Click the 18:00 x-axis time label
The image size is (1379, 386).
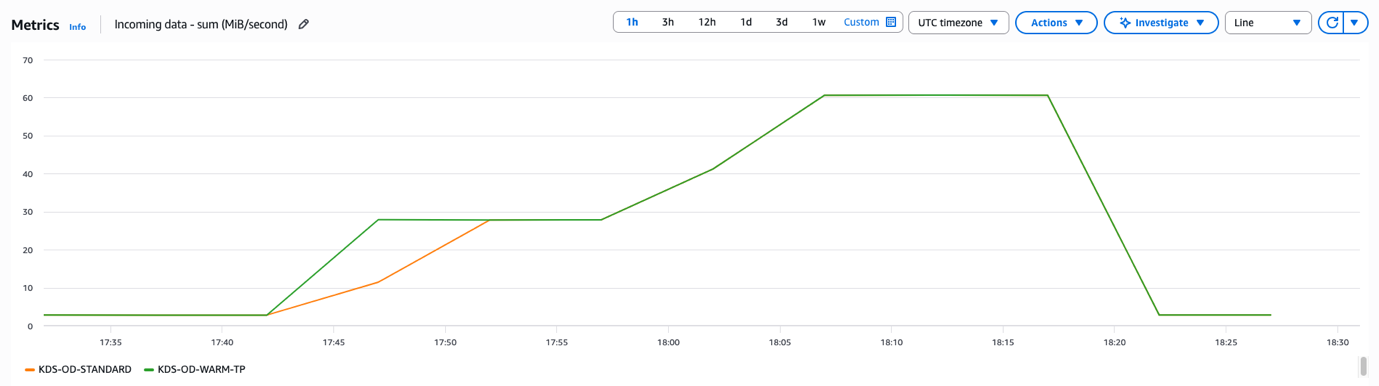(x=669, y=342)
